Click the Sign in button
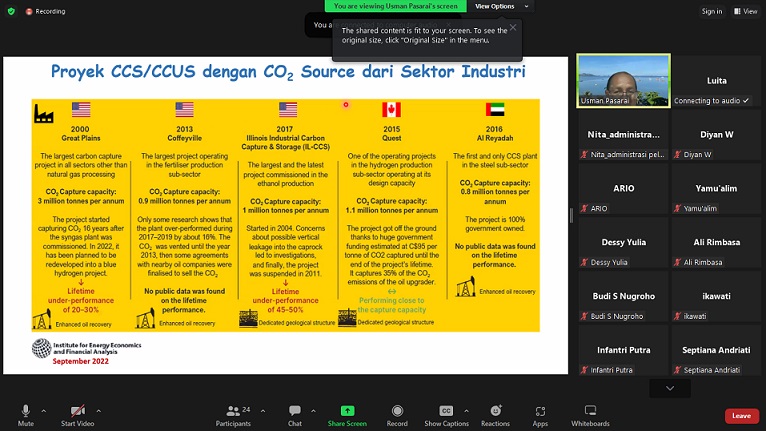 point(711,11)
